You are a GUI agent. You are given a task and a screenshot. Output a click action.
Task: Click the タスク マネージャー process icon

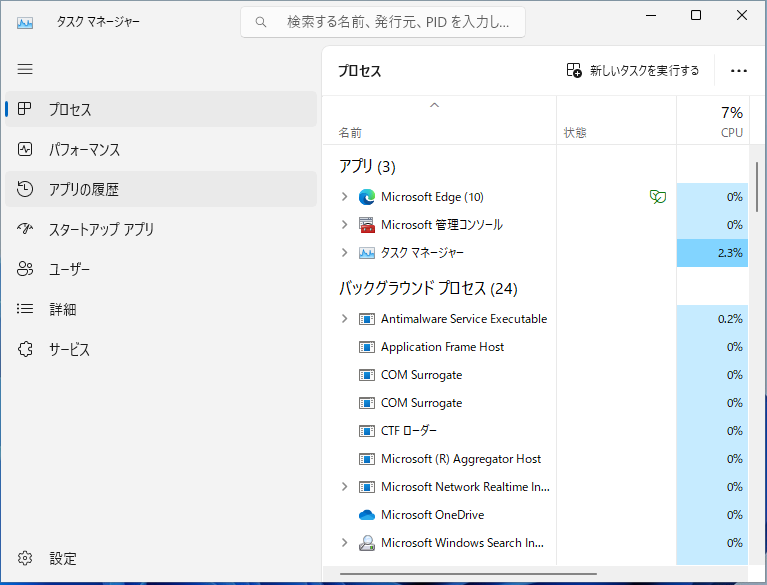point(366,253)
